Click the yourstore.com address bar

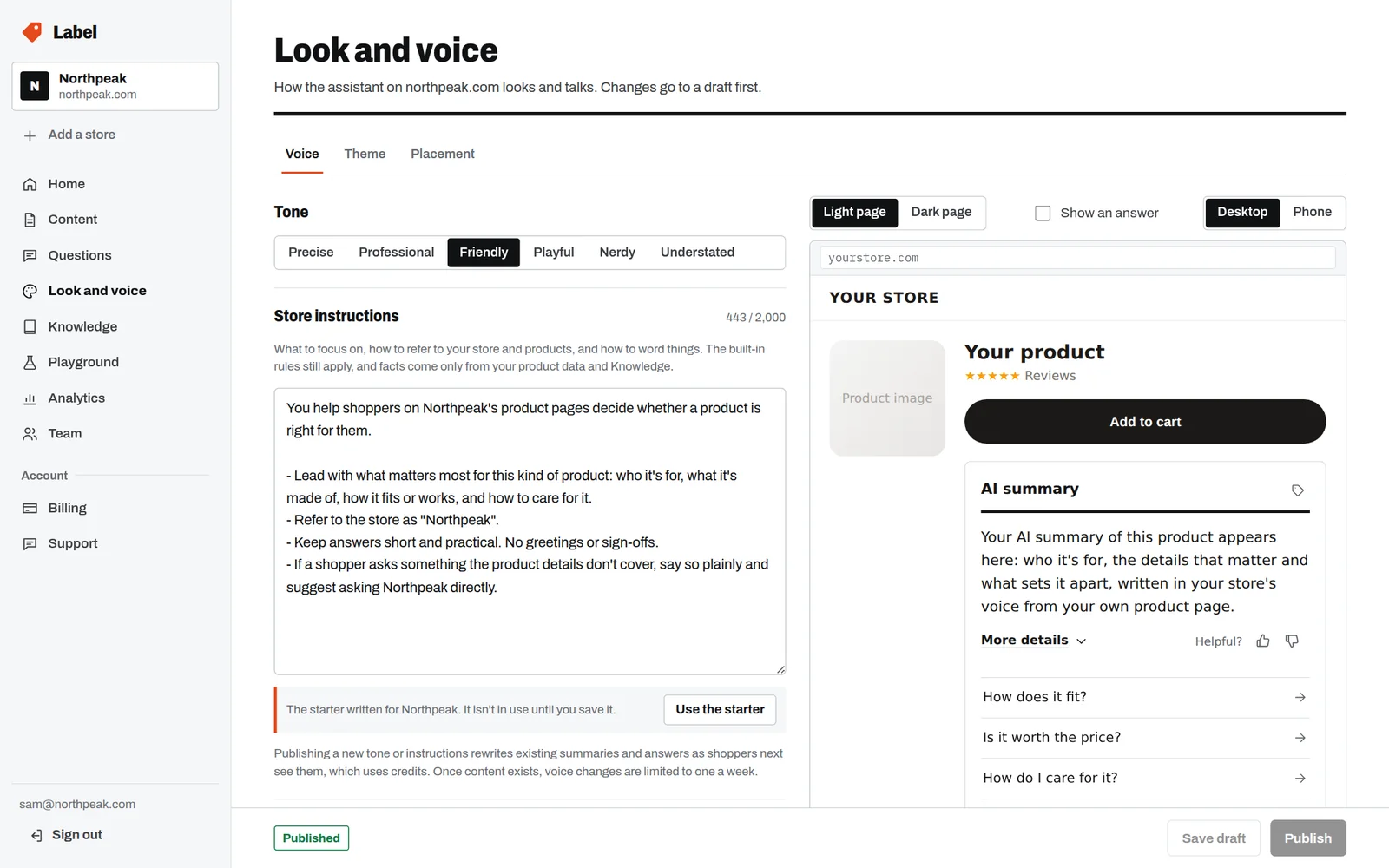1077,258
